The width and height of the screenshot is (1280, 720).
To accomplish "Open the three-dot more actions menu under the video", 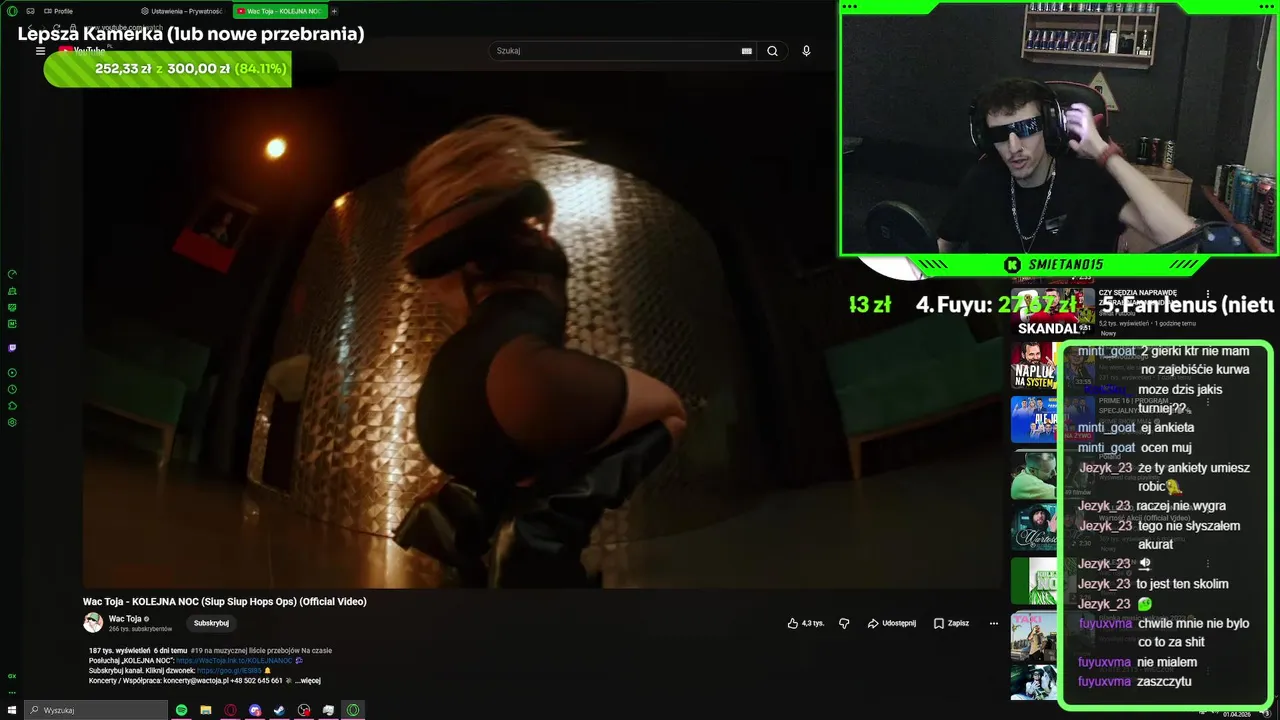I will click(x=993, y=623).
